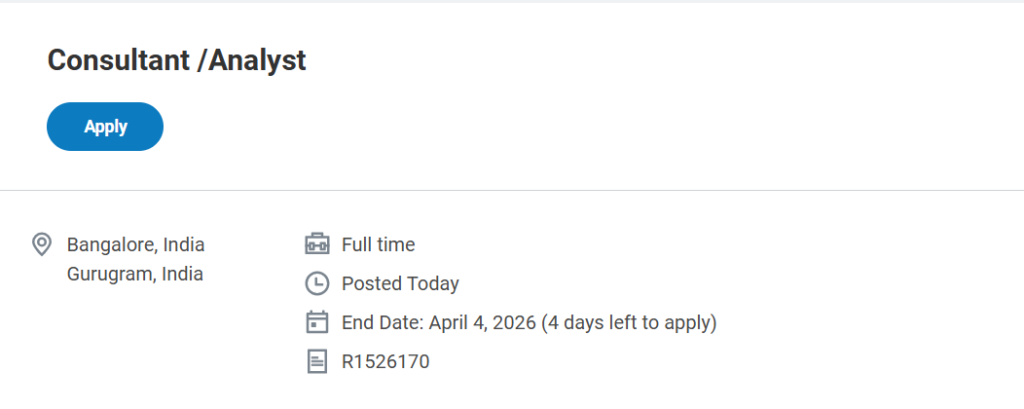This screenshot has height=409, width=1024.
Task: Click the document icon beside R1526170
Action: click(316, 361)
